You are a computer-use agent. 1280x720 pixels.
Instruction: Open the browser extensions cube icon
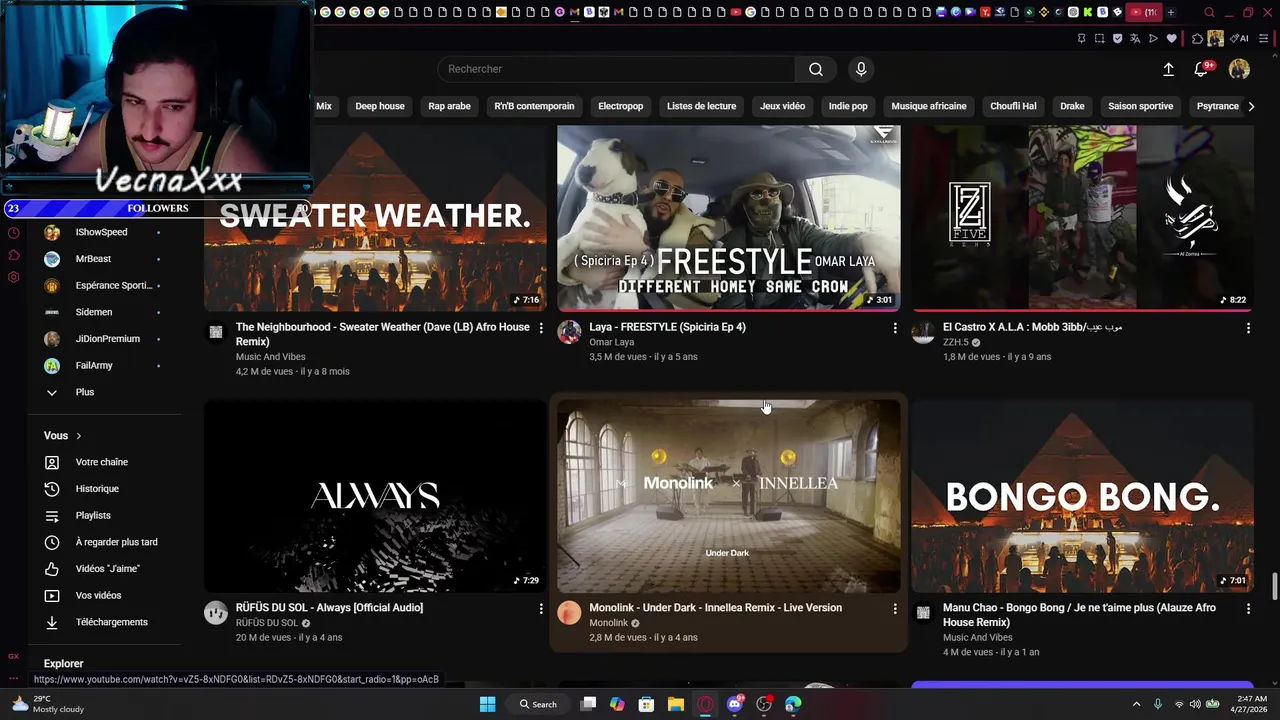pos(1197,39)
